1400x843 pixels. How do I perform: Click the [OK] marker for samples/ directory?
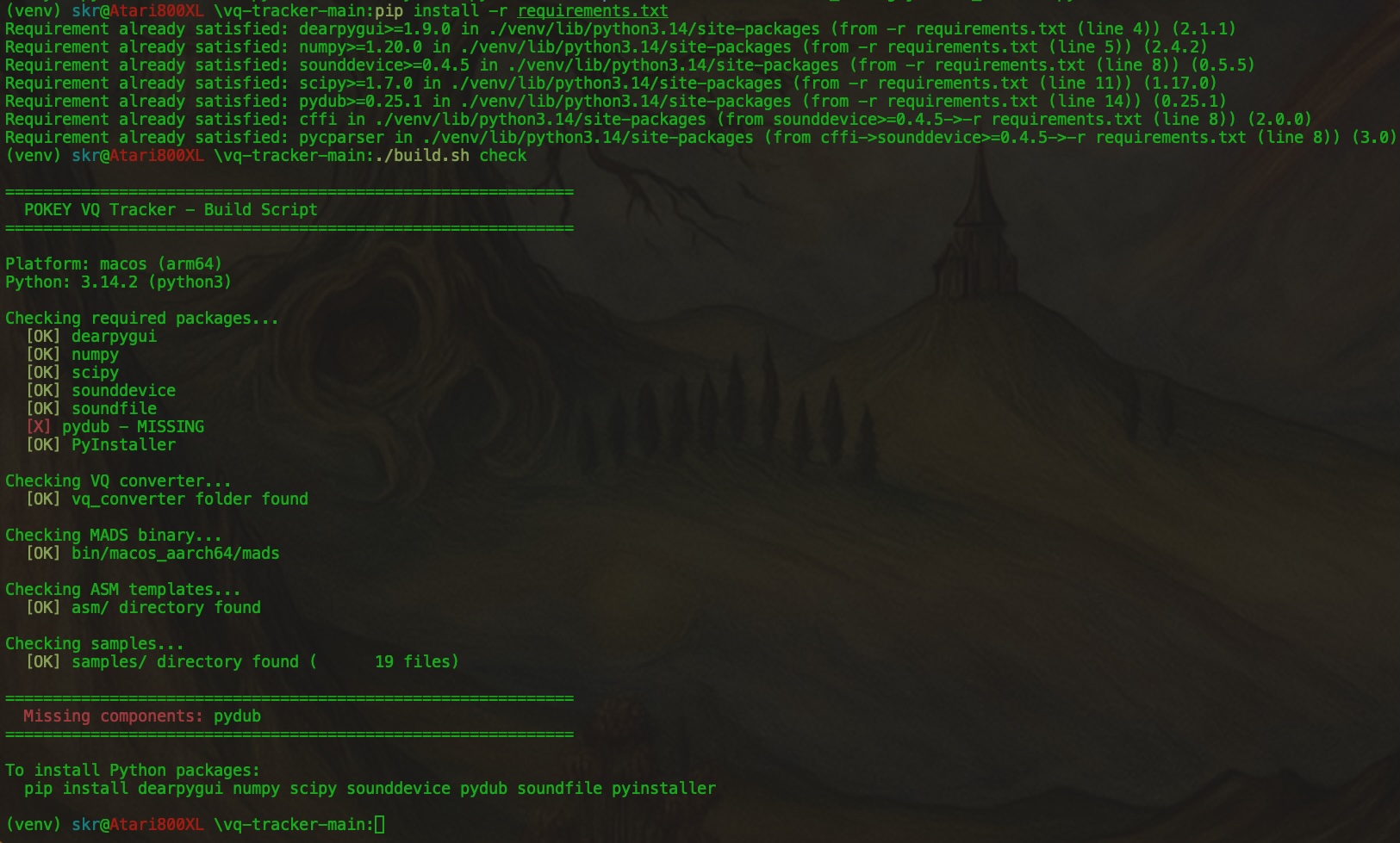point(43,662)
